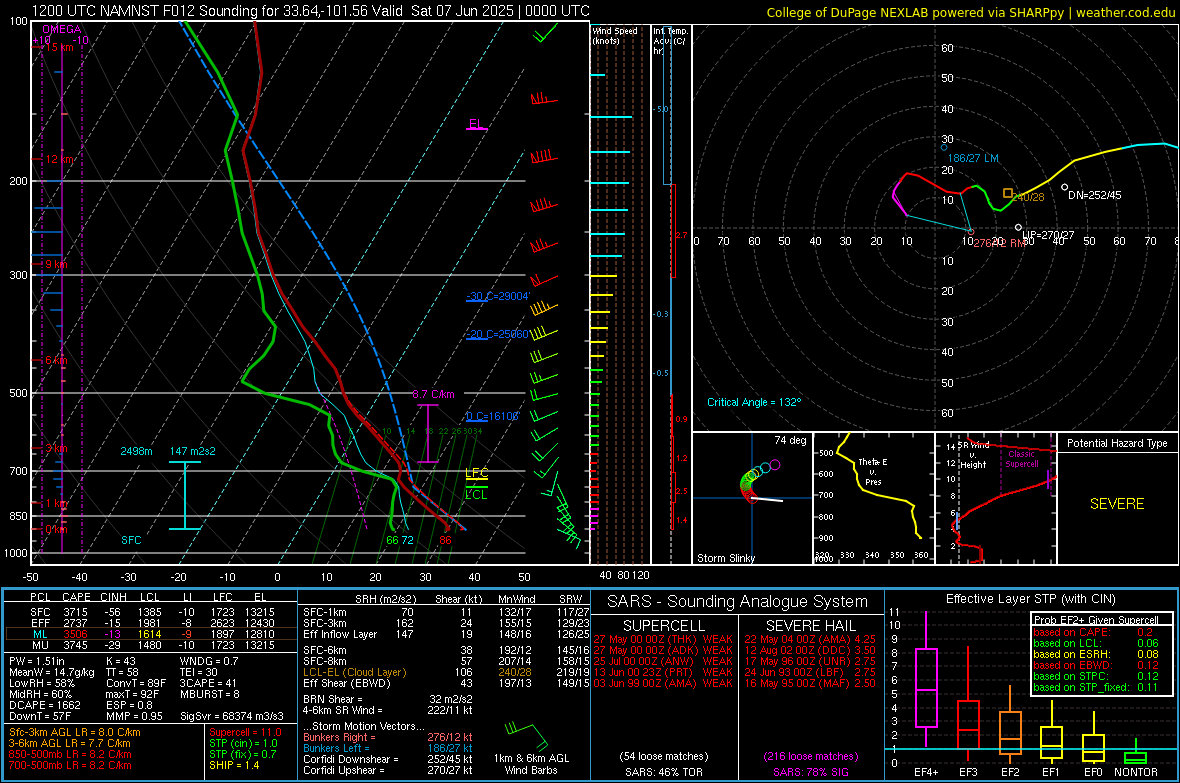Click the yellow LFC marker on the skew-T
Image resolution: width=1180 pixels, height=783 pixels.
coord(476,474)
